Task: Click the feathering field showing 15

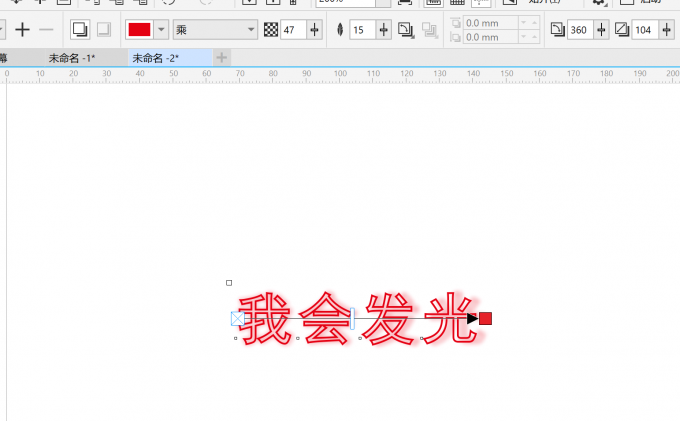Action: click(x=362, y=30)
